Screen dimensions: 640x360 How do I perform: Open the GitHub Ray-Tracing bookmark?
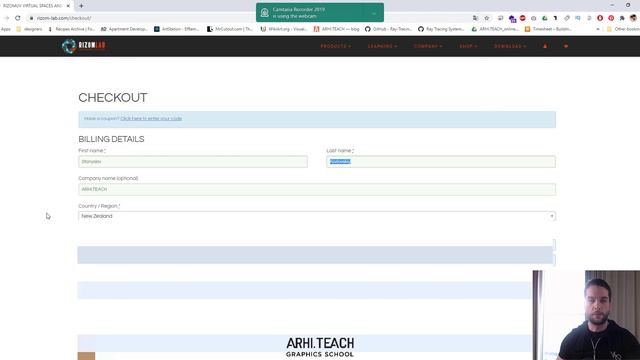click(388, 29)
